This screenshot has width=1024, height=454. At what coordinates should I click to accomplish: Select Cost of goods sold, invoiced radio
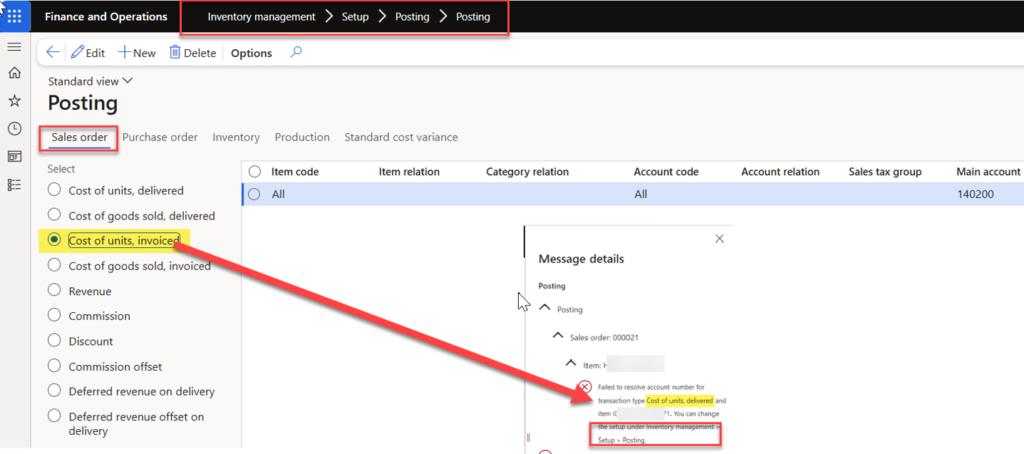(x=55, y=265)
